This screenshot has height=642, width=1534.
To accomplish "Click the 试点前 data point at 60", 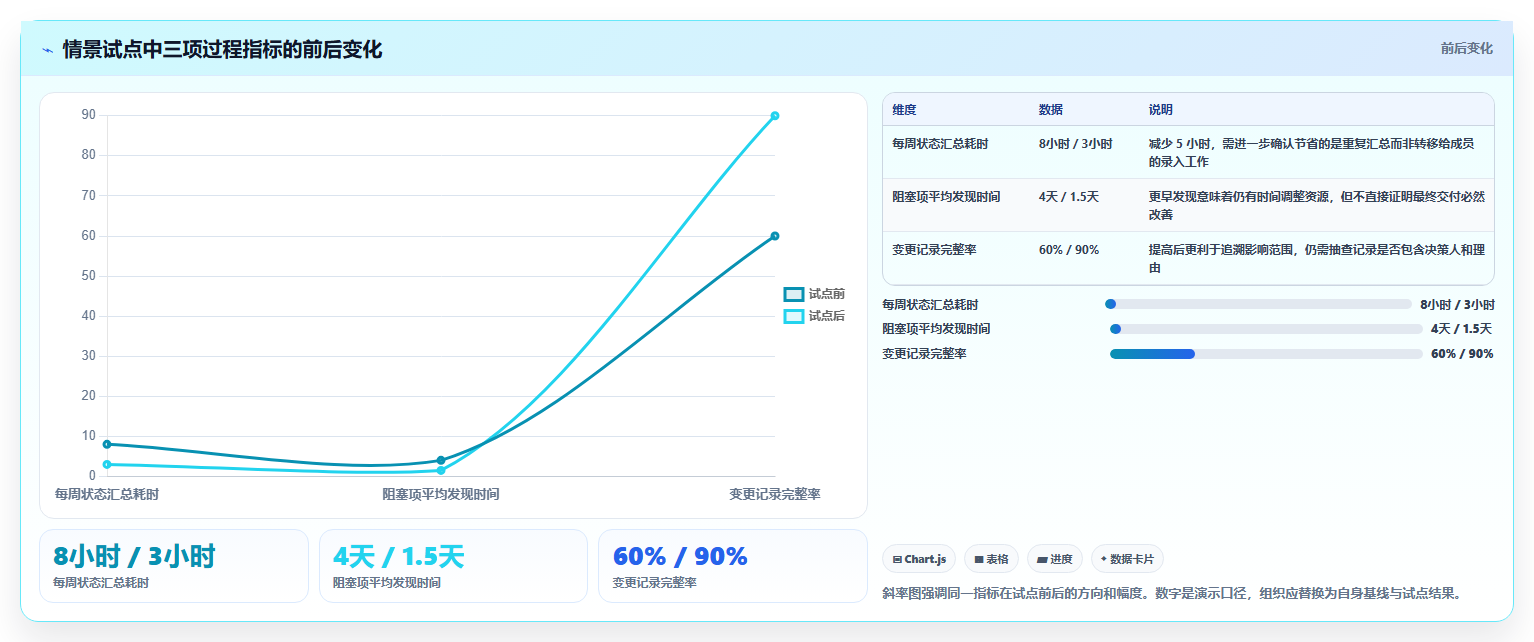I will [775, 236].
